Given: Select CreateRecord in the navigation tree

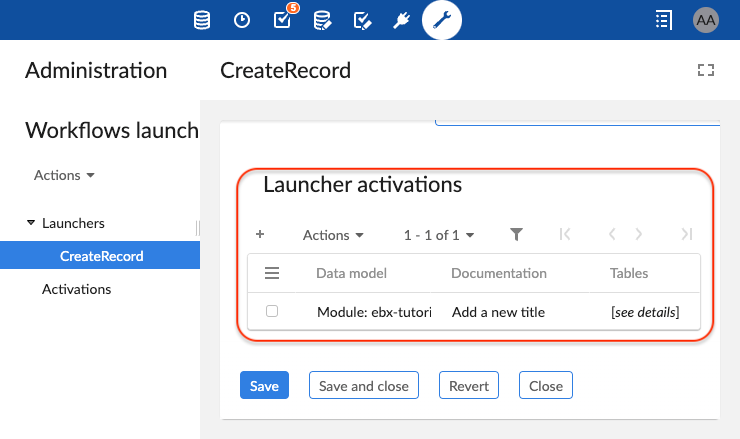Looking at the screenshot, I should pyautogui.click(x=101, y=256).
